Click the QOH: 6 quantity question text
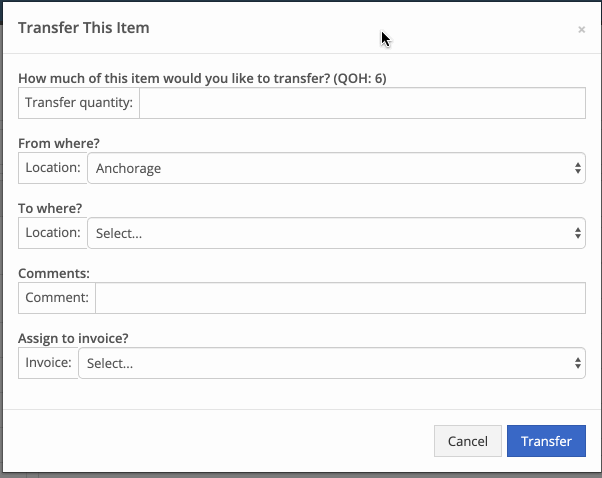This screenshot has height=478, width=602. [202, 78]
